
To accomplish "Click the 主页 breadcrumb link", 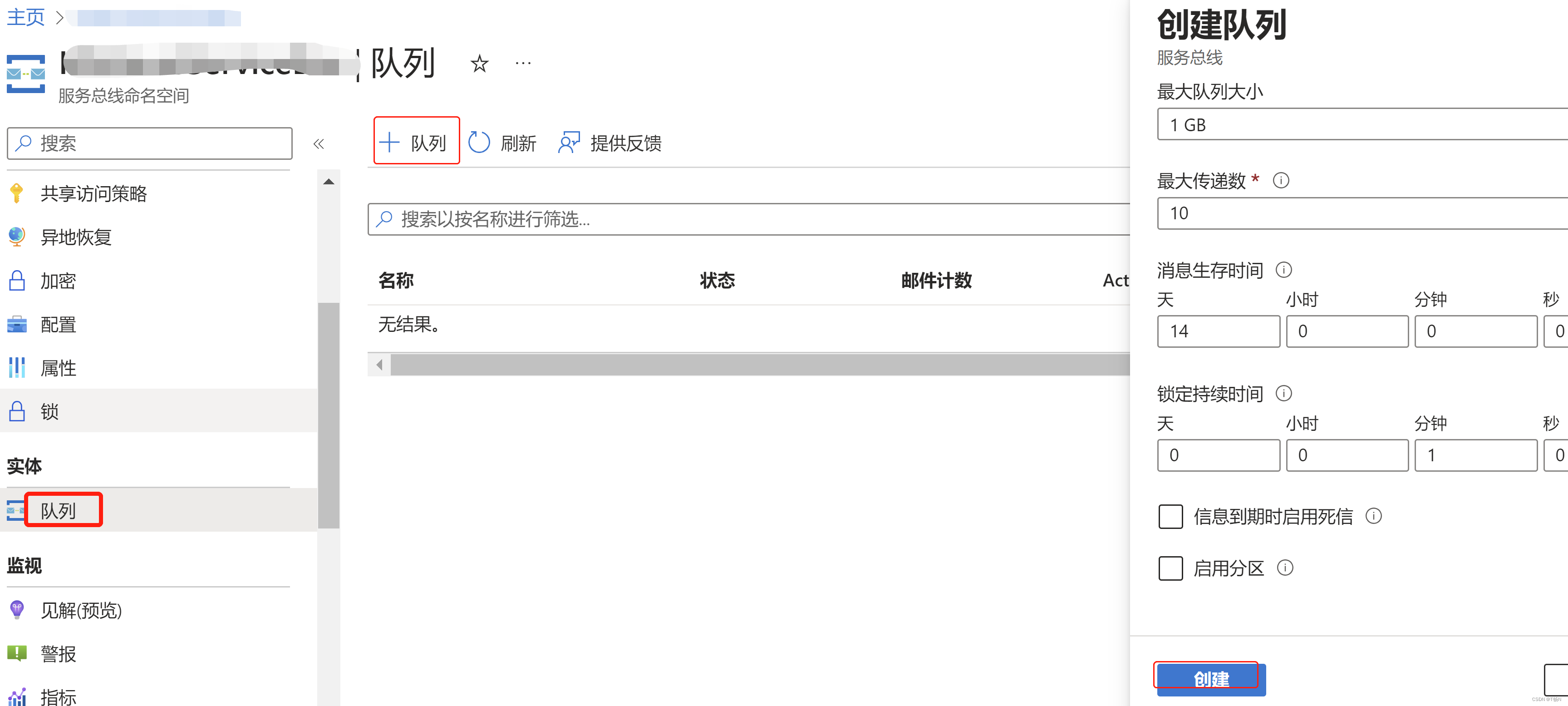I will pyautogui.click(x=25, y=17).
